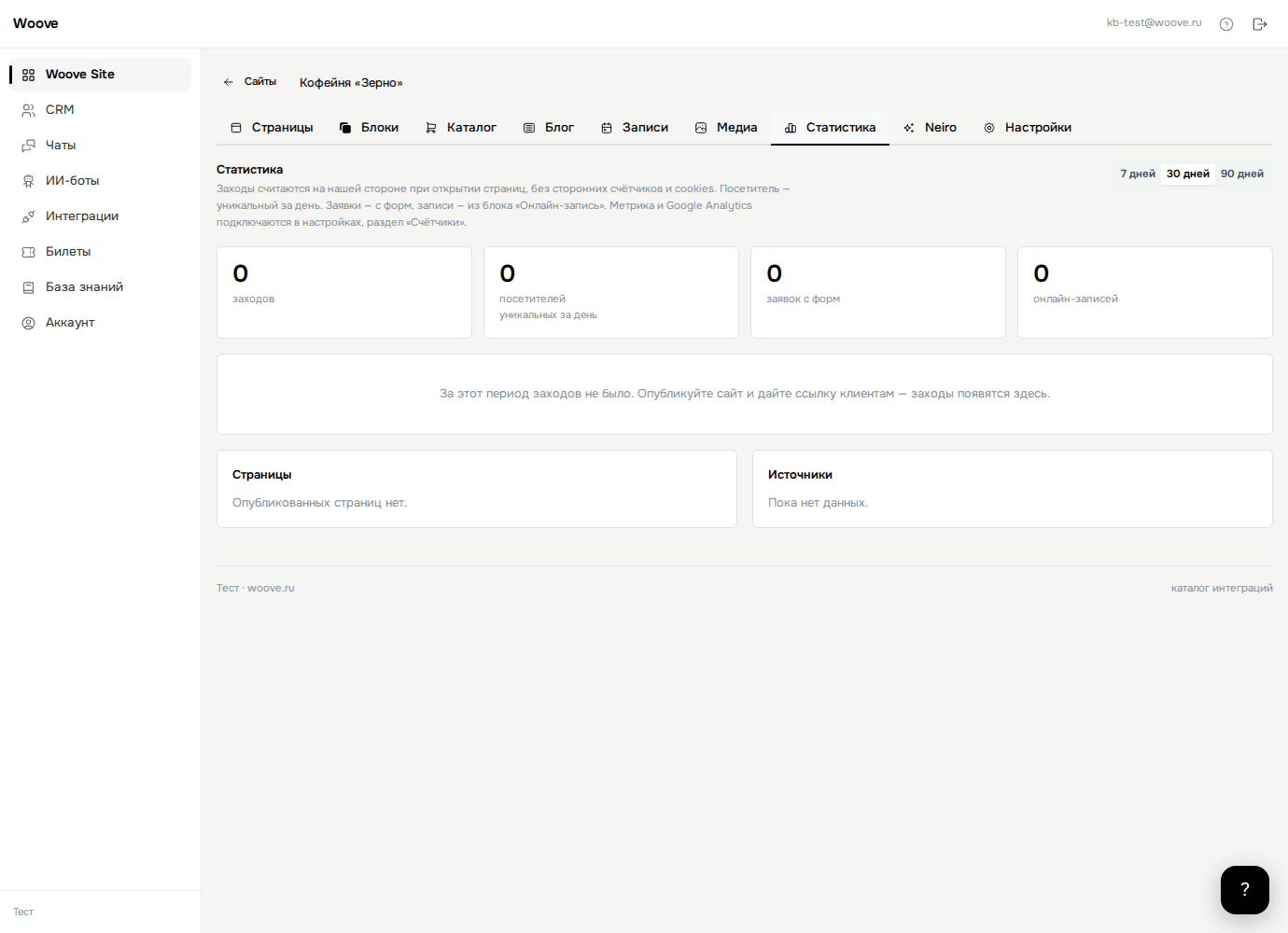Viewport: 1288px width, 933px height.
Task: Click the Записи calendar icon
Action: tap(607, 128)
